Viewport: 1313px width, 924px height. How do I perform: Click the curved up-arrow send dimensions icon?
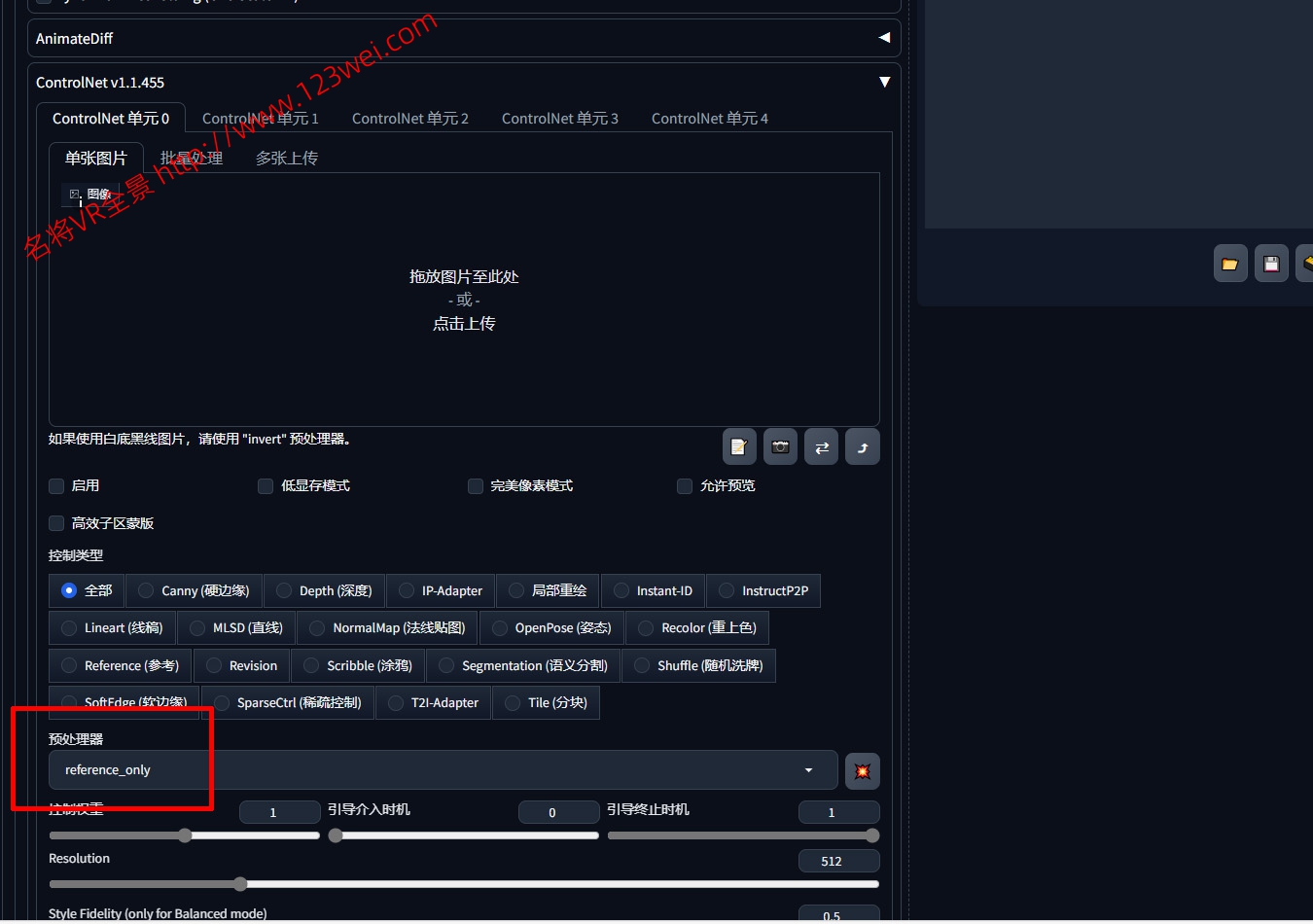pyautogui.click(x=862, y=447)
